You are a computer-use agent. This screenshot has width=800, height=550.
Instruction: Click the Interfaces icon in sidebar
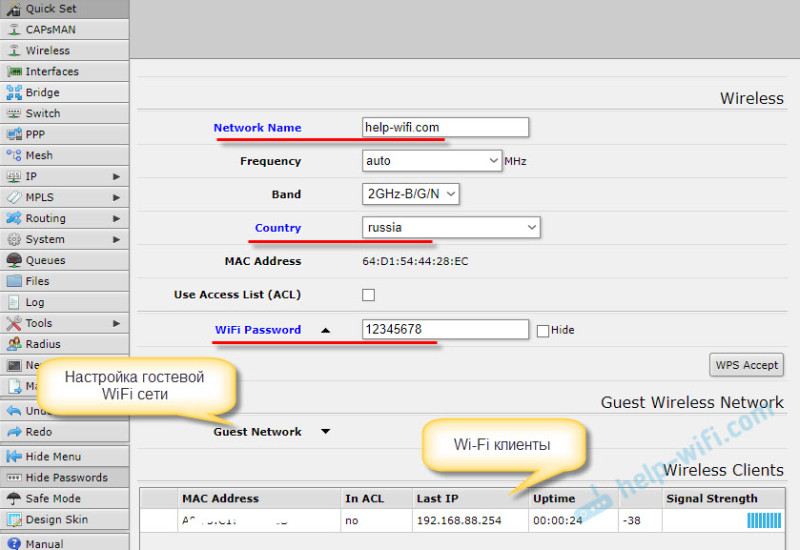[x=14, y=71]
